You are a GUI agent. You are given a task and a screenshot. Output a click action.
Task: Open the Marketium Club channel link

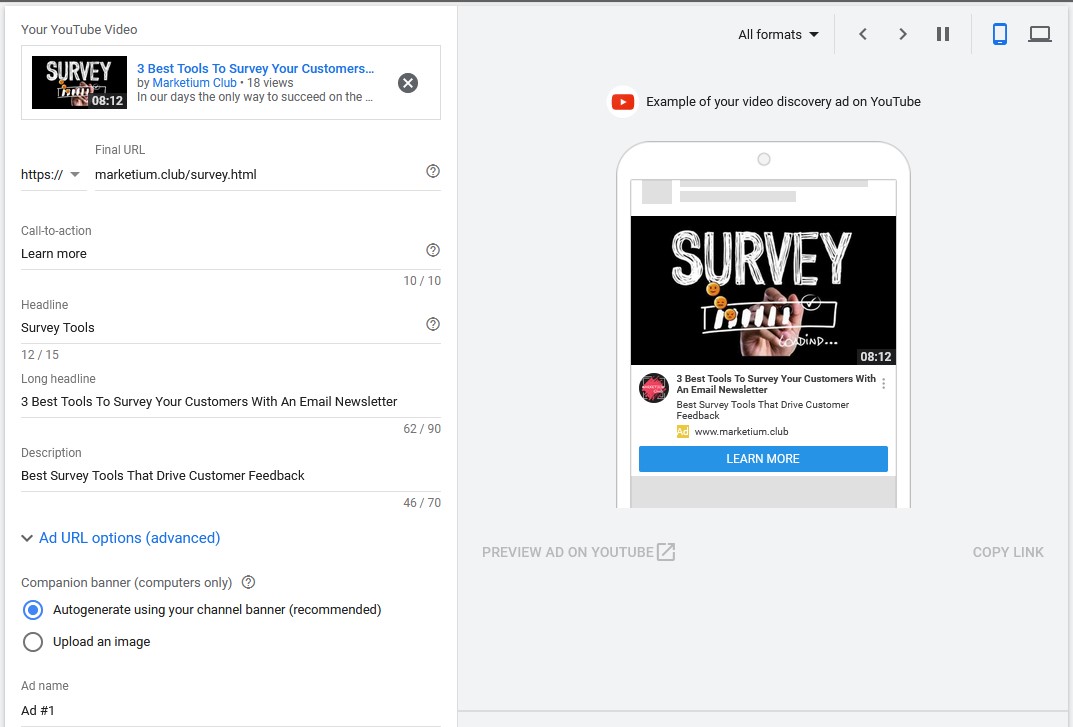(x=194, y=83)
